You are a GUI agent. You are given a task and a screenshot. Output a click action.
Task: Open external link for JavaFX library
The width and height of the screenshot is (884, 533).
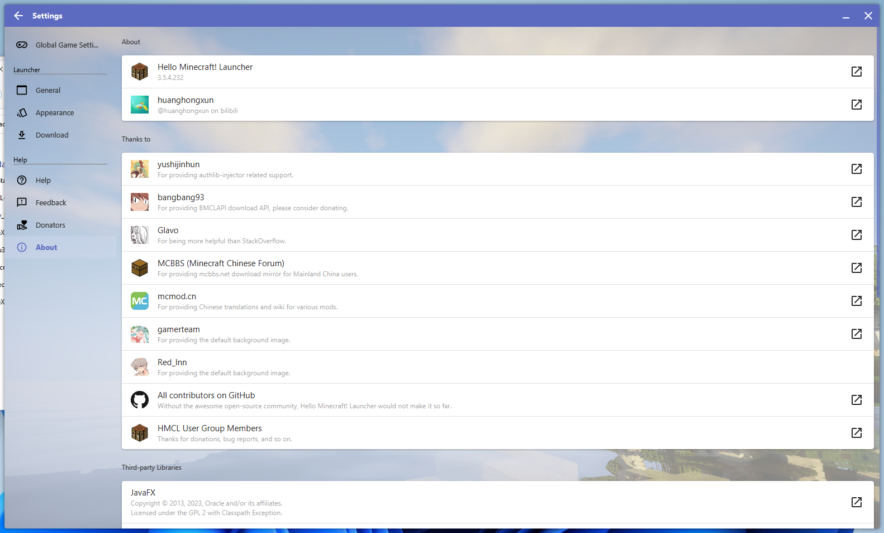856,502
